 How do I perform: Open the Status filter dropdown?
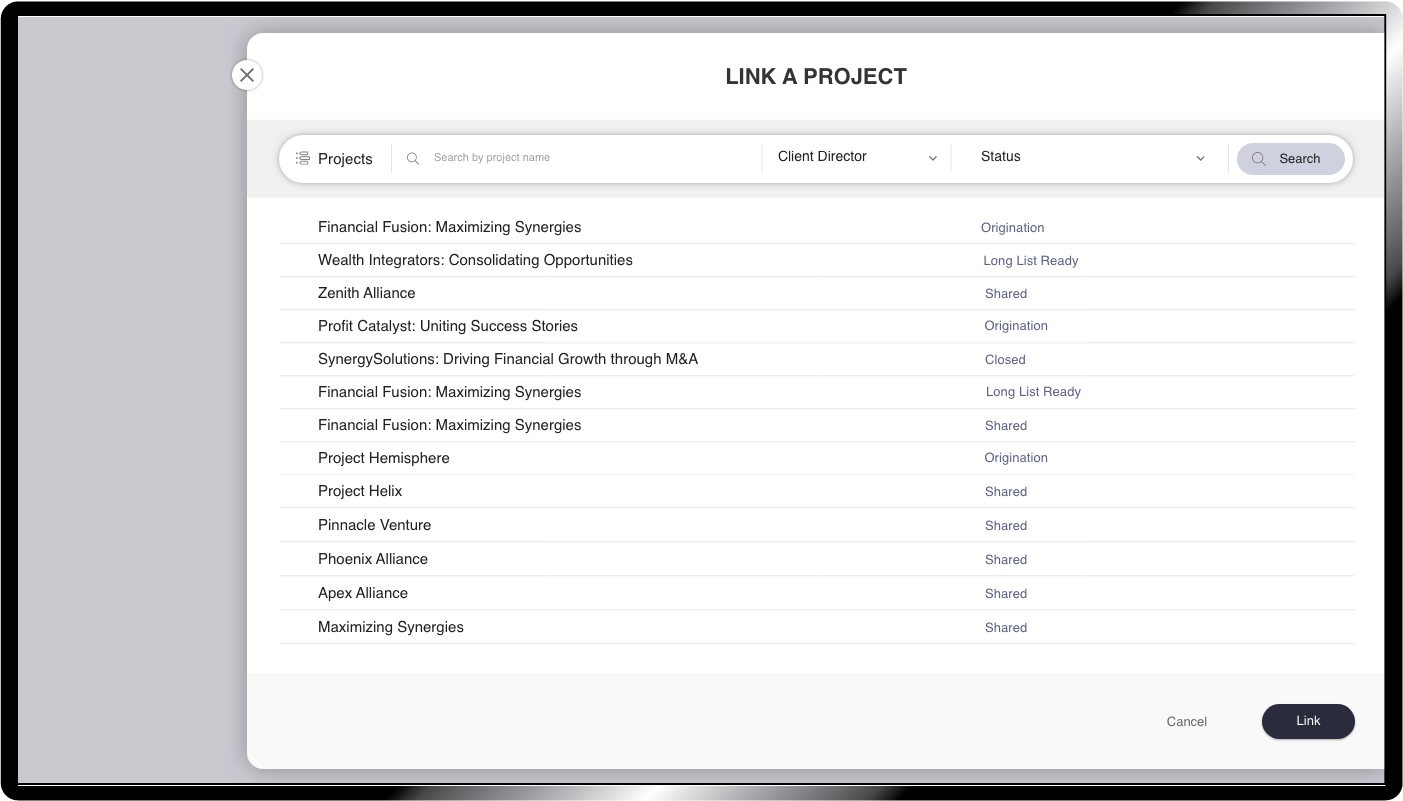1090,157
